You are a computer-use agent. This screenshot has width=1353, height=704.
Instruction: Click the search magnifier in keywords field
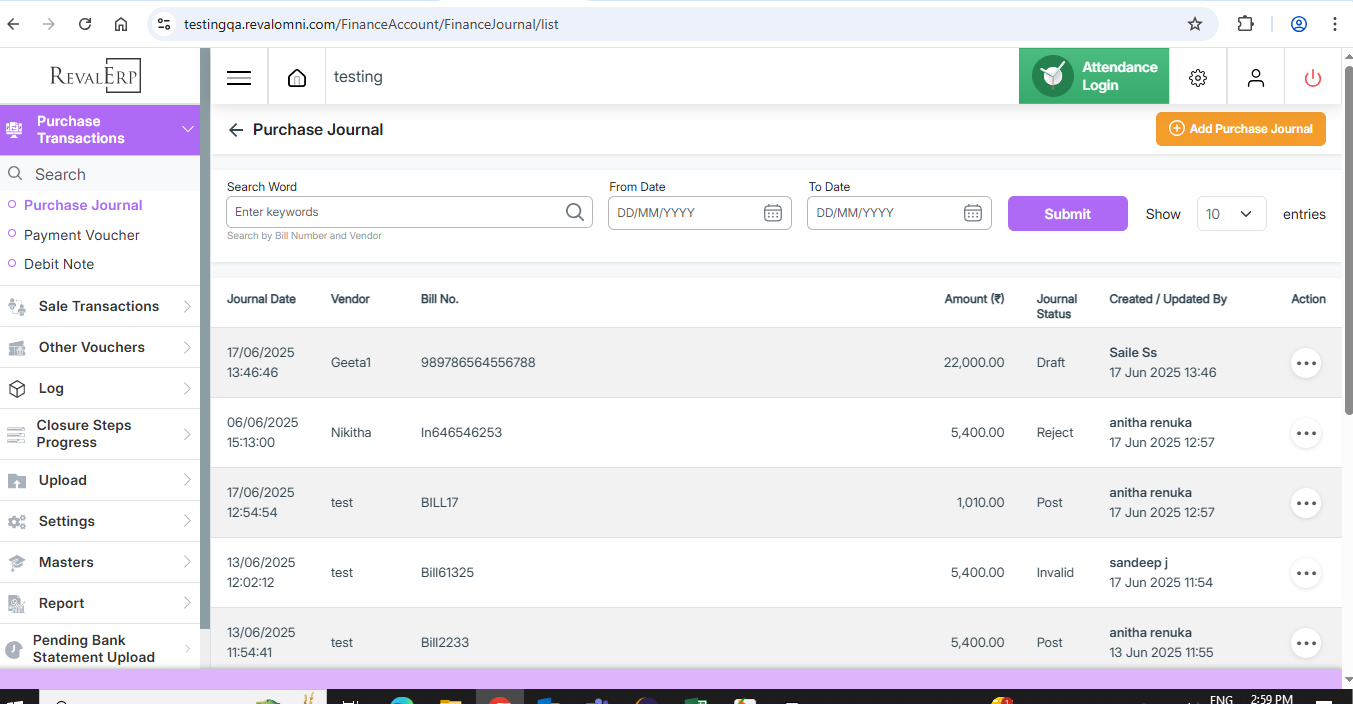coord(575,212)
